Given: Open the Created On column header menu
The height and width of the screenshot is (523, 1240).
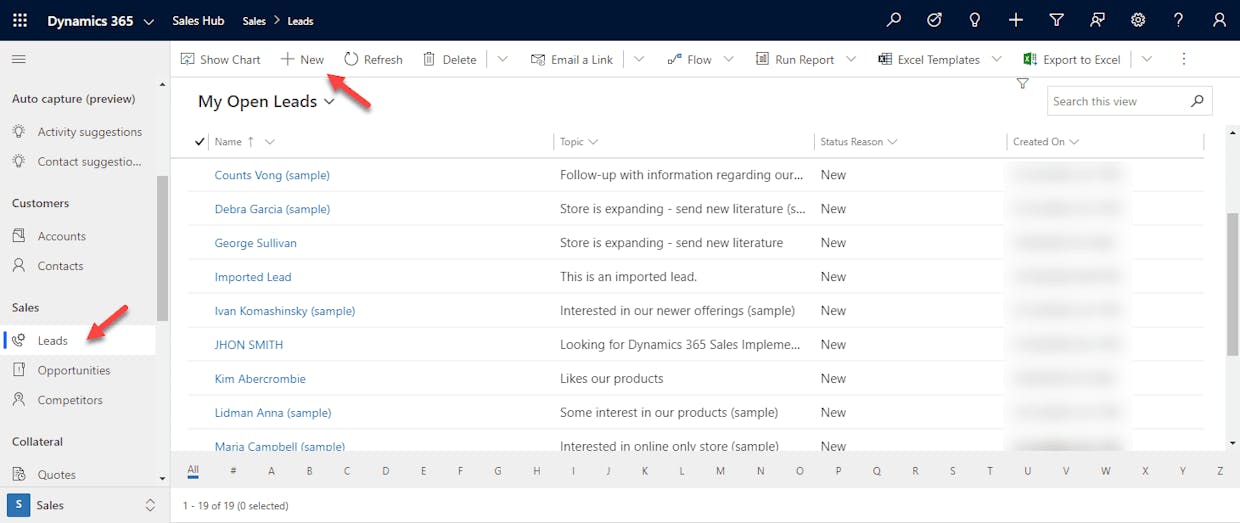Looking at the screenshot, I should tap(1046, 142).
